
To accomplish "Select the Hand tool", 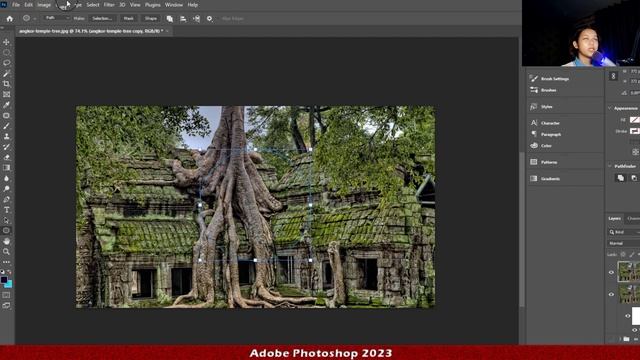I will [x=6, y=241].
